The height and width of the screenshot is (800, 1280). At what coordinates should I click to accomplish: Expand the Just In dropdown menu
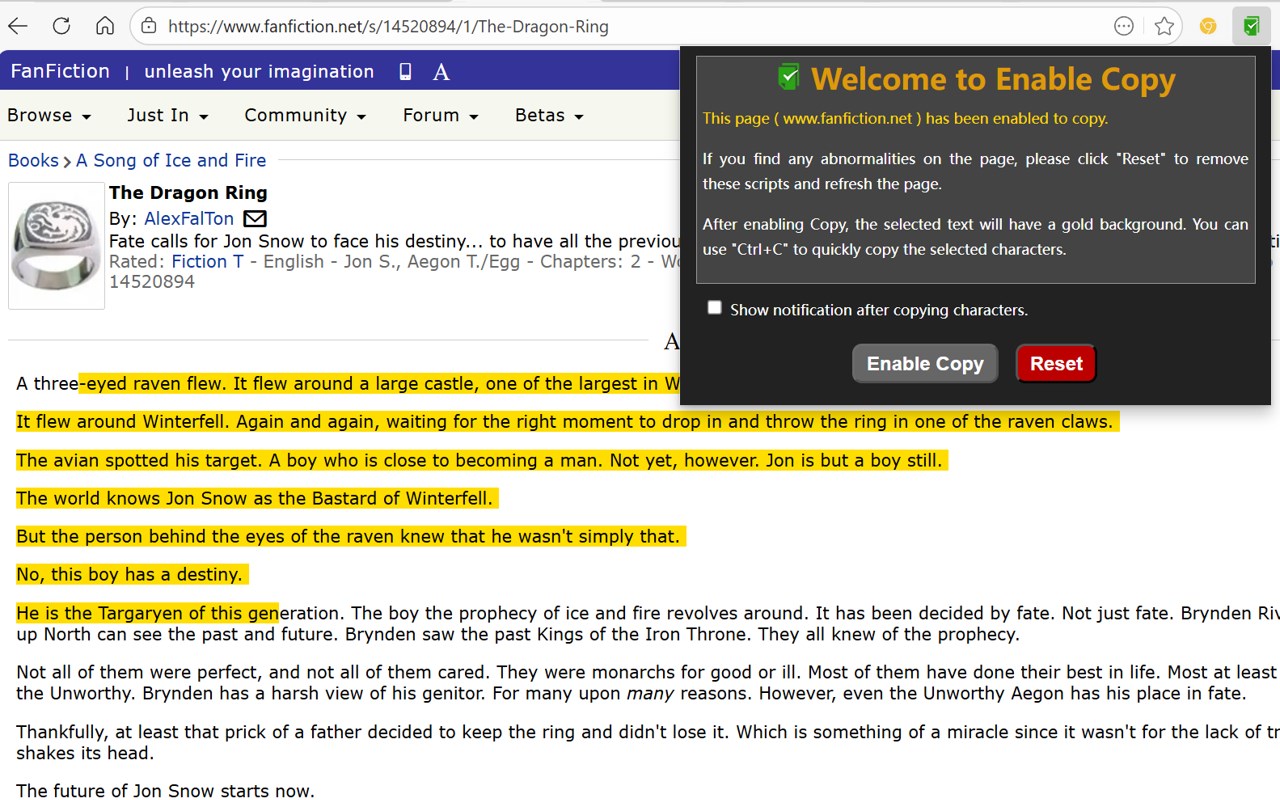[168, 115]
